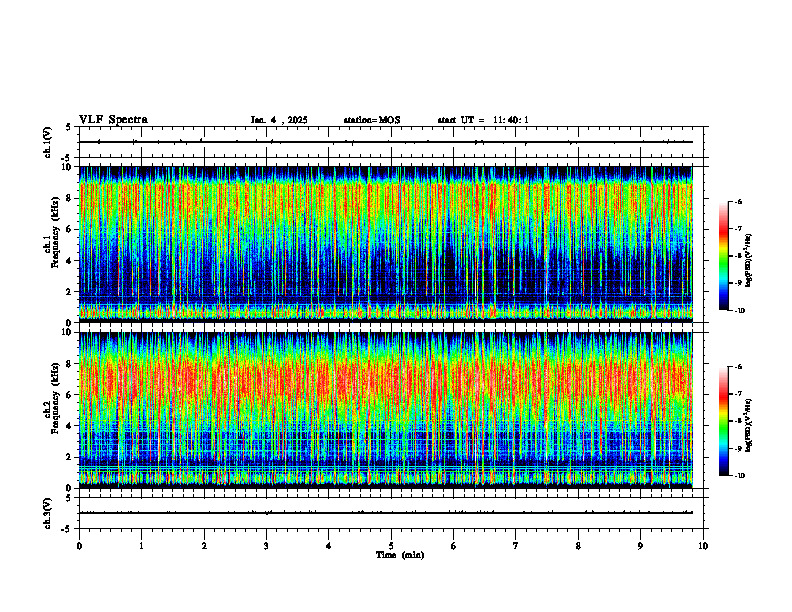Click the ch.1 spectrogram color bar
The width and height of the screenshot is (792, 612).
pyautogui.click(x=724, y=256)
